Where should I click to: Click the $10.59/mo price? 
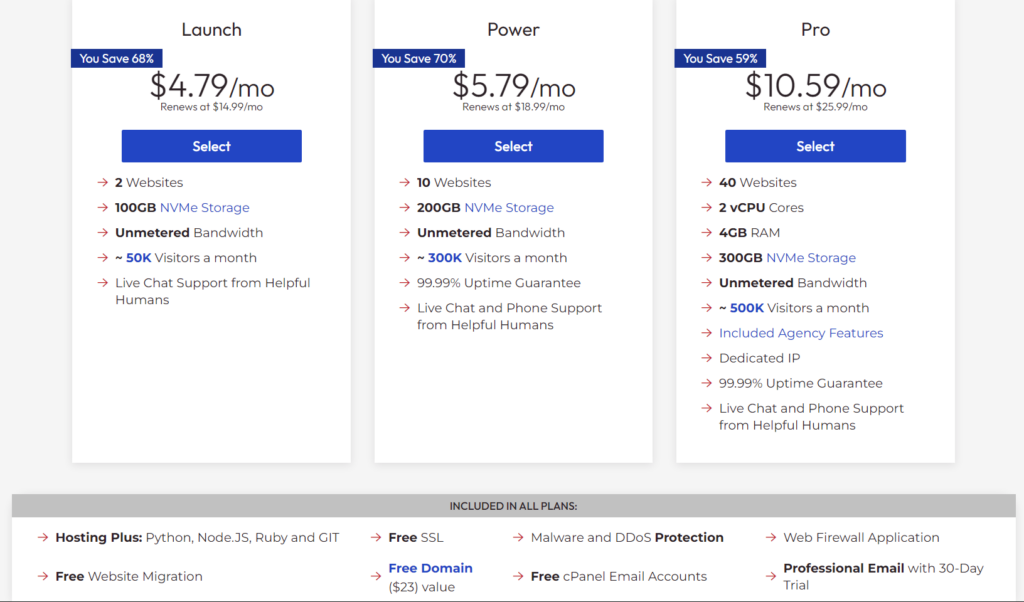(x=815, y=86)
